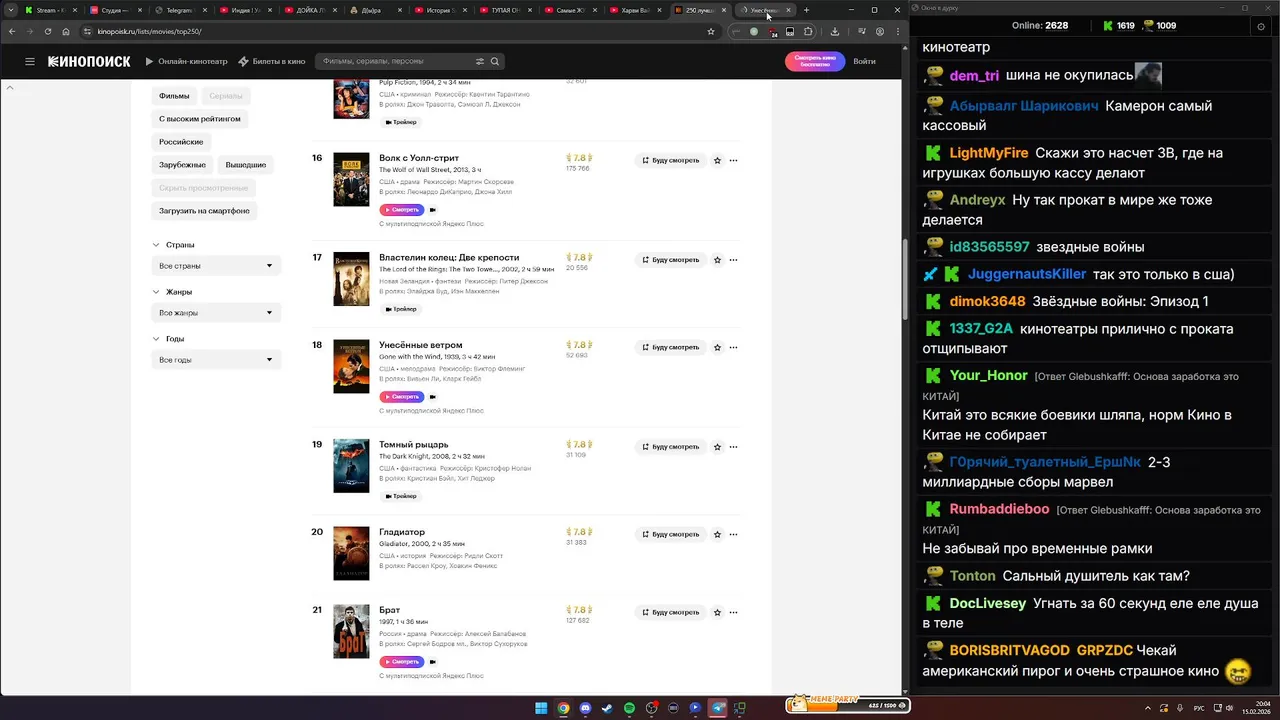Click Трейлер button under Темный рыцарь

[x=401, y=496]
